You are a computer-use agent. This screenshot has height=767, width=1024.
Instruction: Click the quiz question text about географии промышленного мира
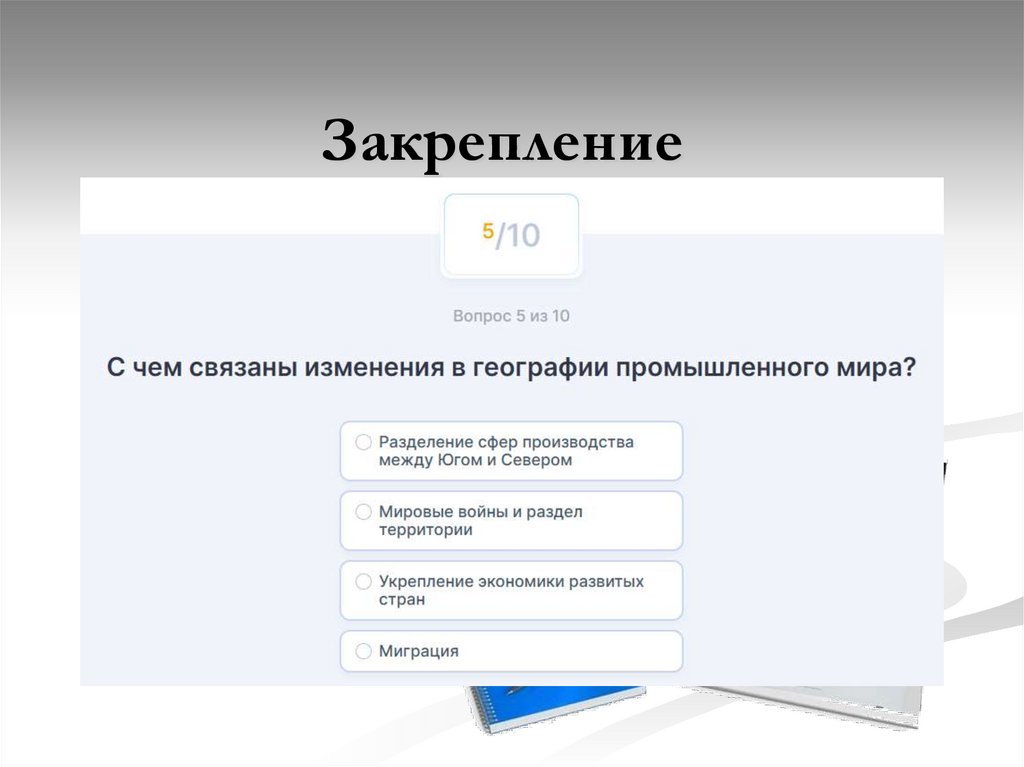click(x=511, y=366)
